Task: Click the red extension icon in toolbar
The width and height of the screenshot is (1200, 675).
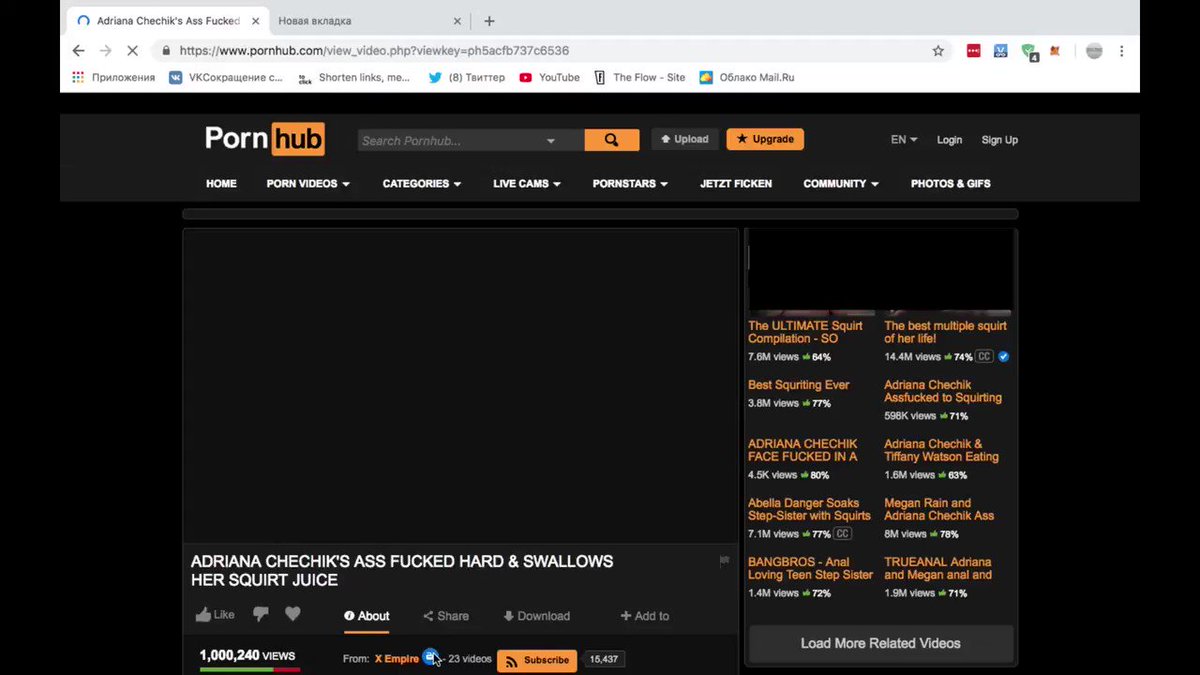Action: [x=974, y=51]
